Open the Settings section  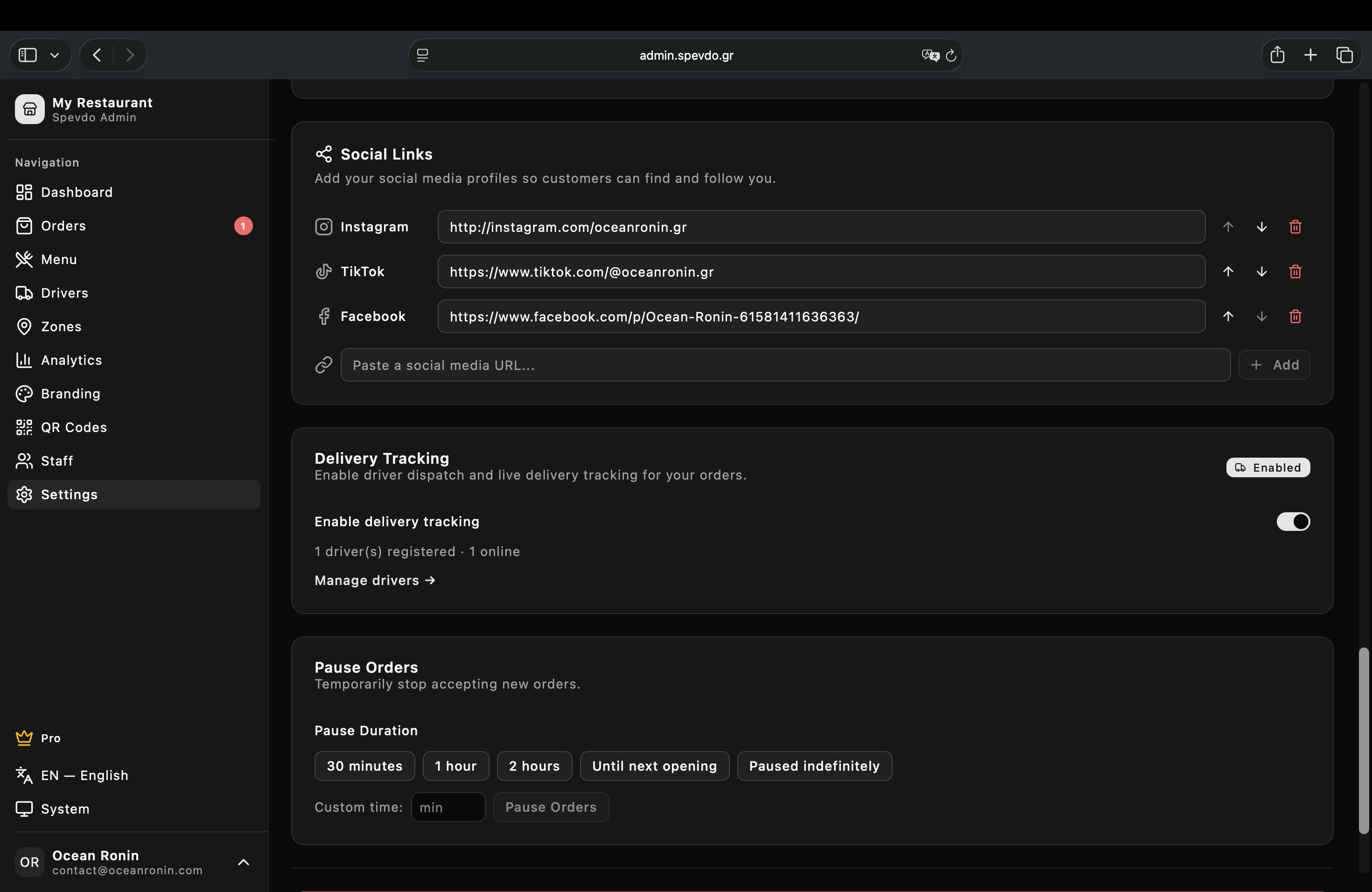[x=69, y=494]
